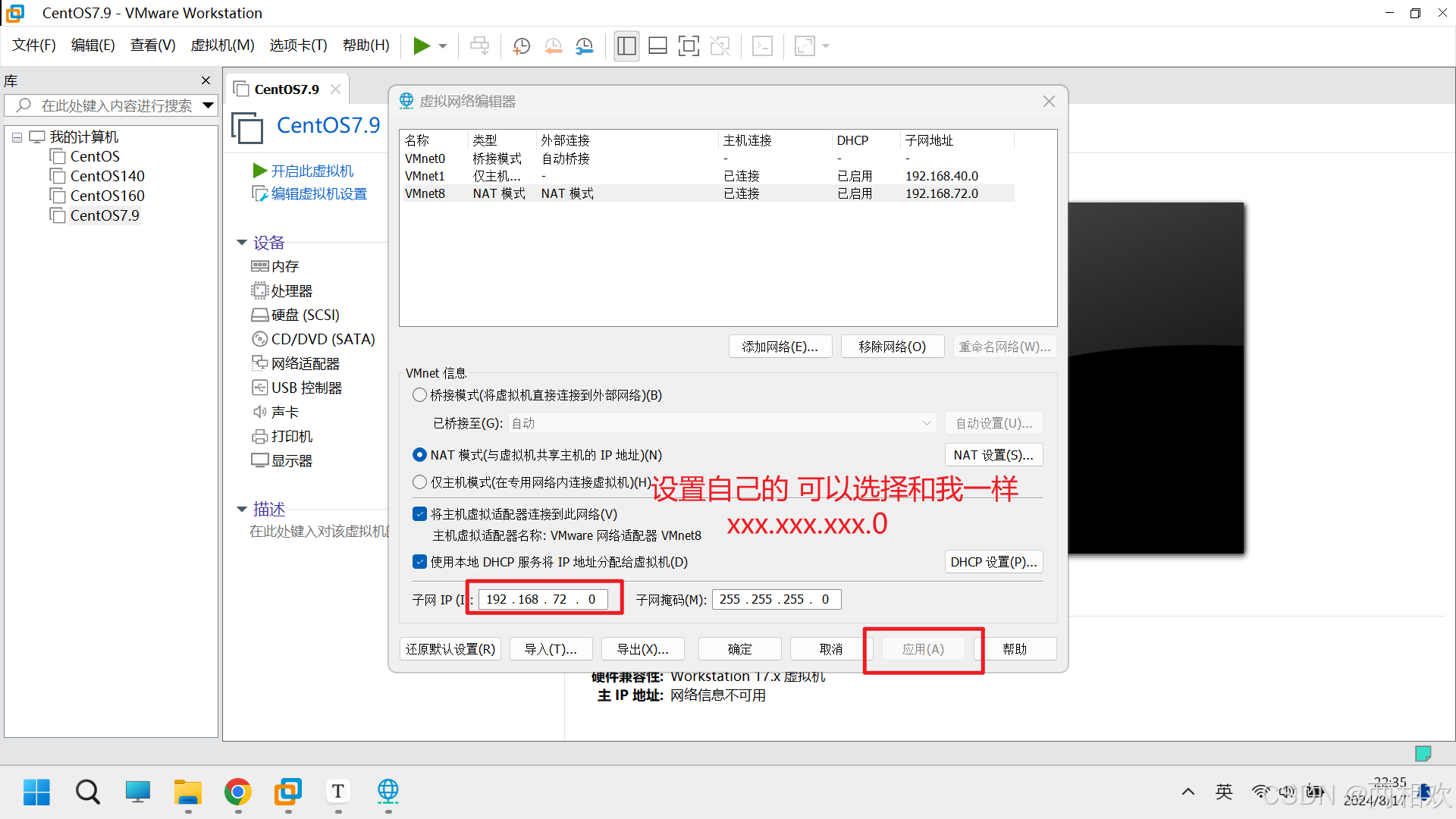Click the 确定 button in the dialog
Screen dimensions: 1456x819
(x=739, y=649)
